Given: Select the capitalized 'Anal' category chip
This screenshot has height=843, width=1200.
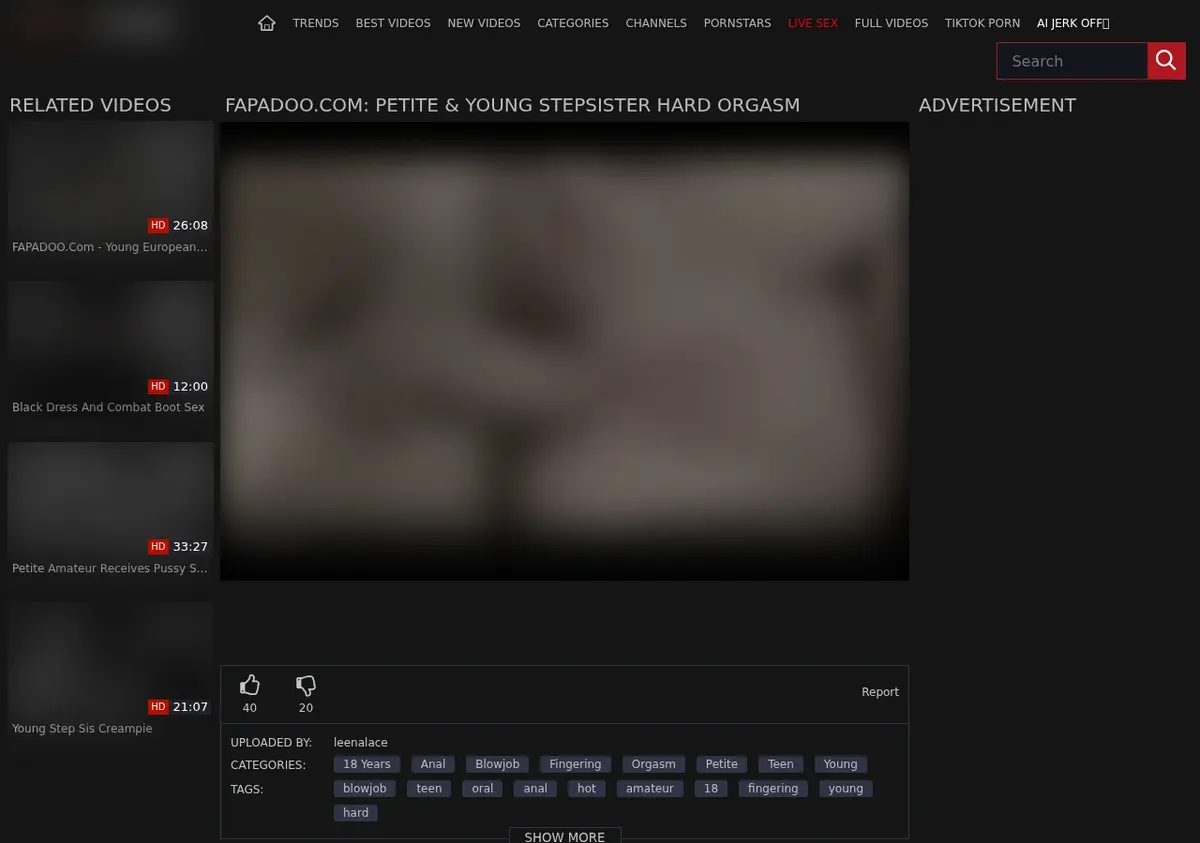Looking at the screenshot, I should click(433, 764).
